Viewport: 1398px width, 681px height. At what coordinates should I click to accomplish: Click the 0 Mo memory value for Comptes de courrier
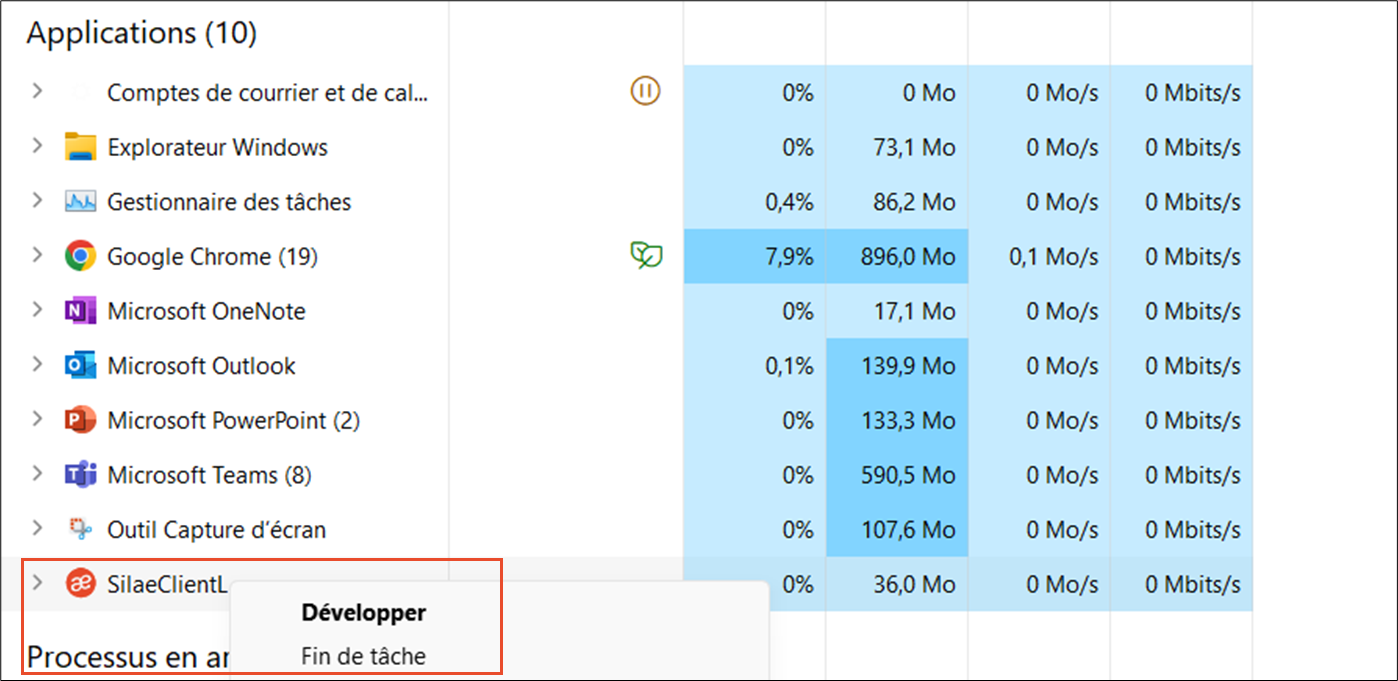(x=929, y=93)
